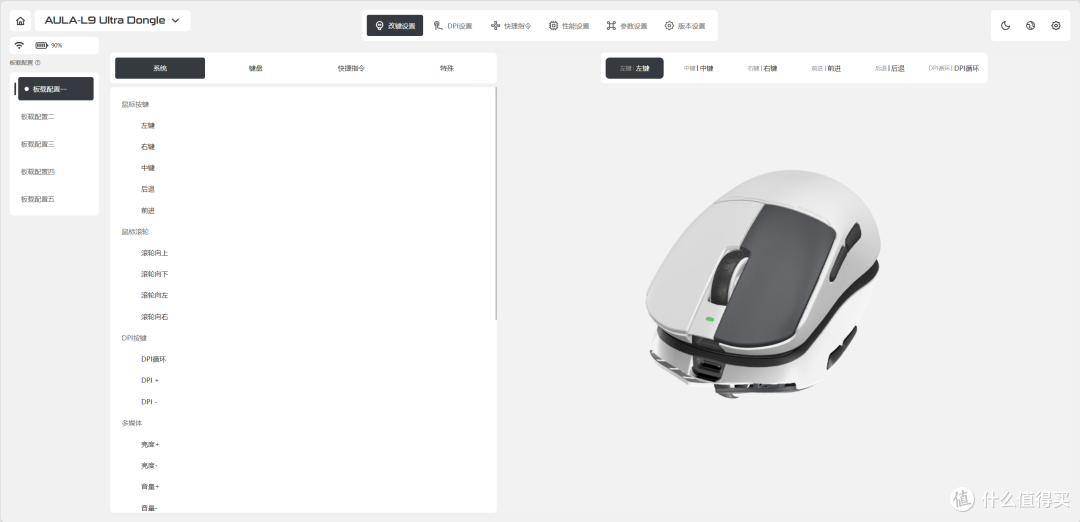
Task: Choose 右键 in the 鼠标按键 function list
Action: pyautogui.click(x=147, y=147)
